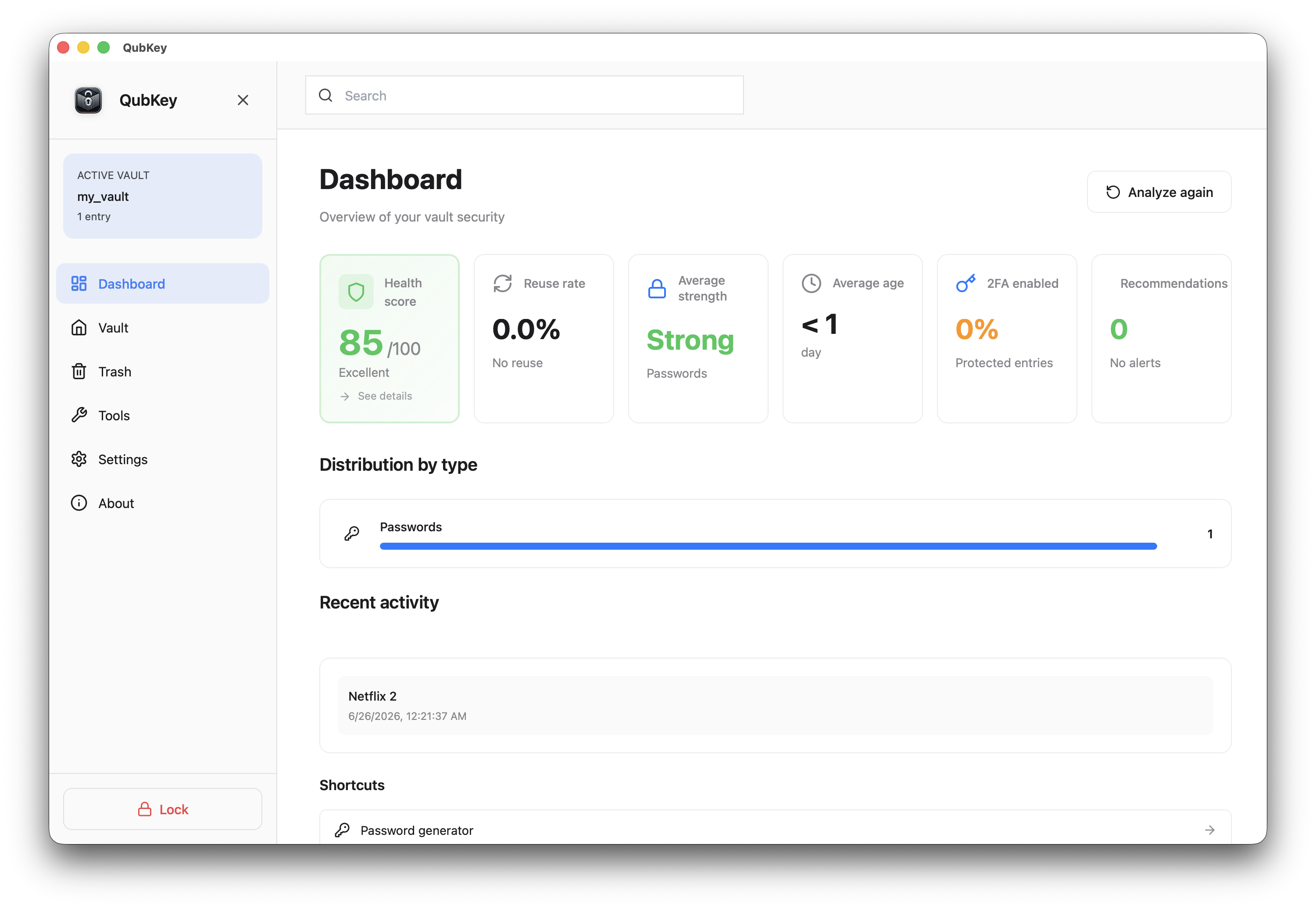The height and width of the screenshot is (909, 1316).
Task: Click the Trash bin icon
Action: [79, 371]
